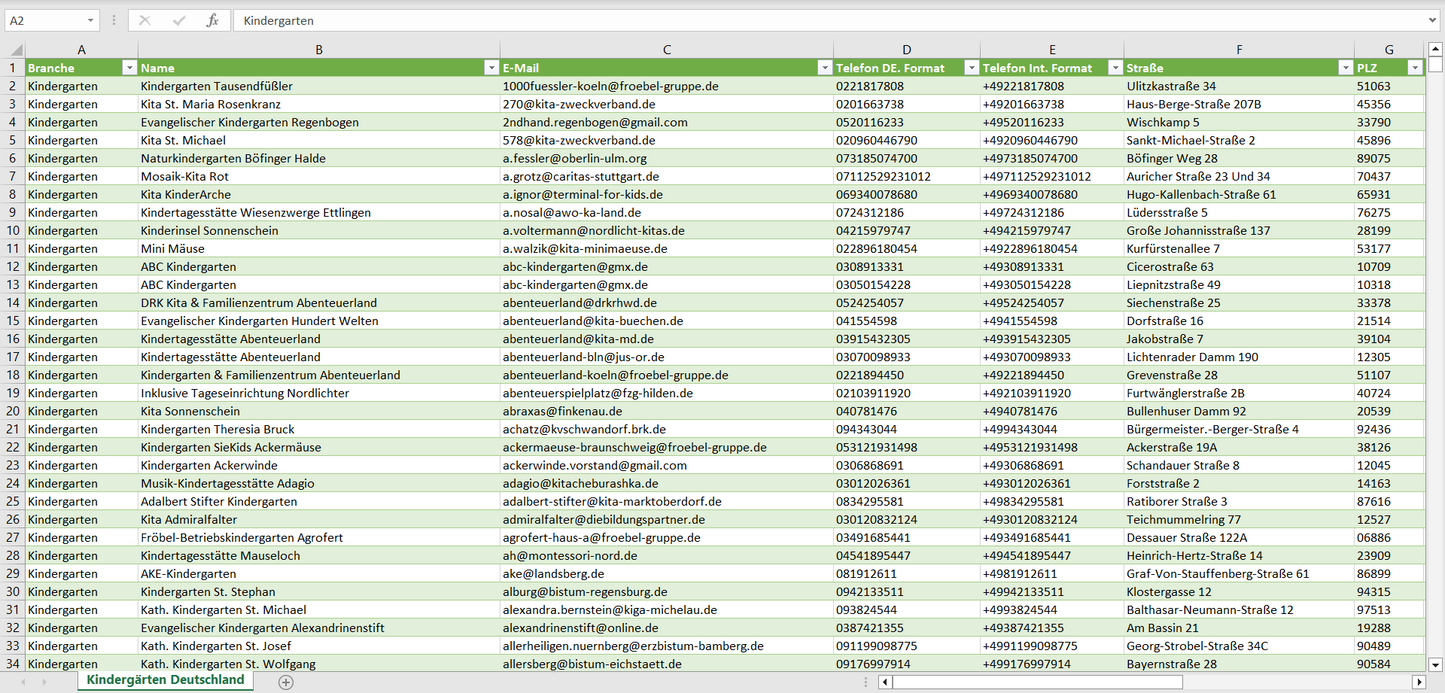Expand the Straße column filter dropdown
The width and height of the screenshot is (1445, 693).
click(x=1345, y=68)
